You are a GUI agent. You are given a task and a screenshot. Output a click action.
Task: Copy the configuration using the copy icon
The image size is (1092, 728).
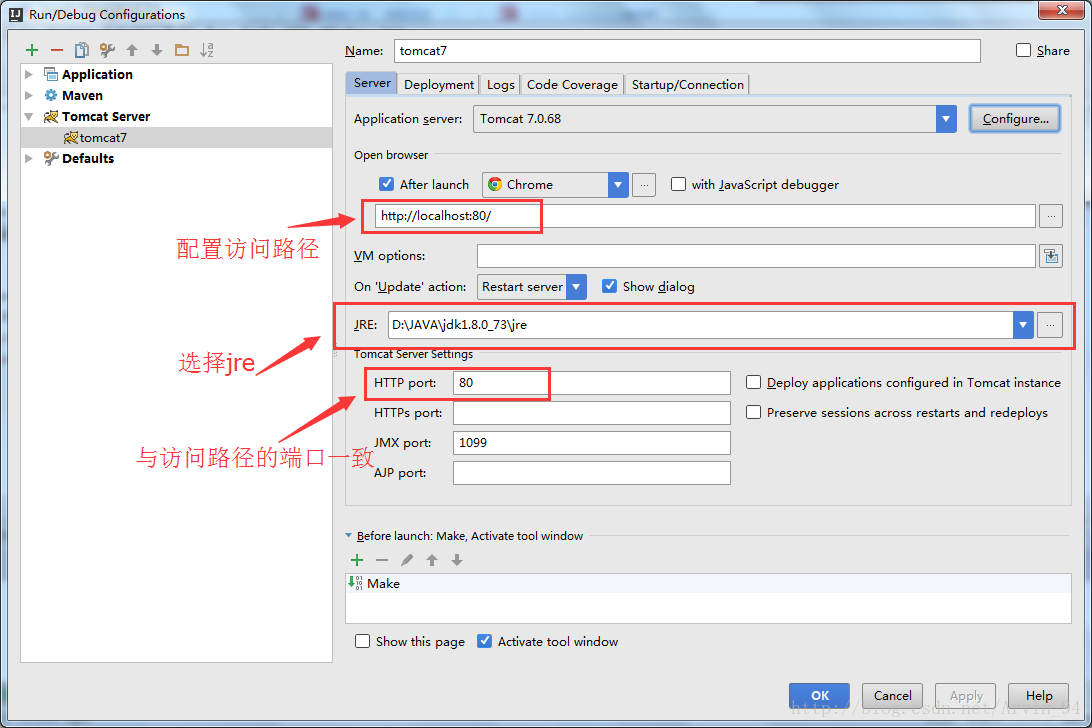click(x=81, y=50)
